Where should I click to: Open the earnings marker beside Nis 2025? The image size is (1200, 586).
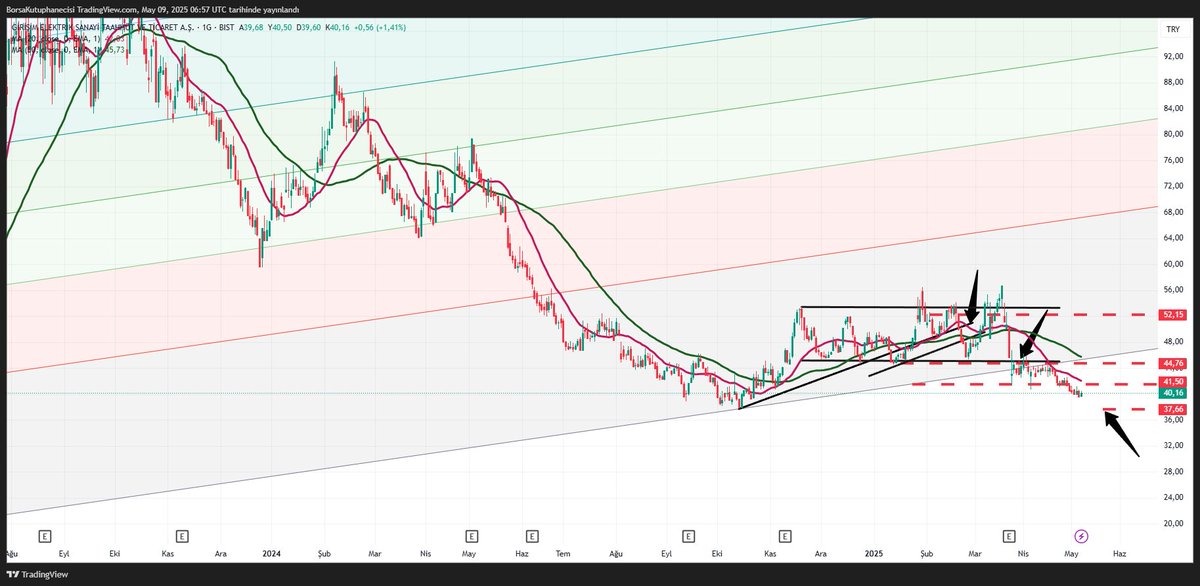1009,536
